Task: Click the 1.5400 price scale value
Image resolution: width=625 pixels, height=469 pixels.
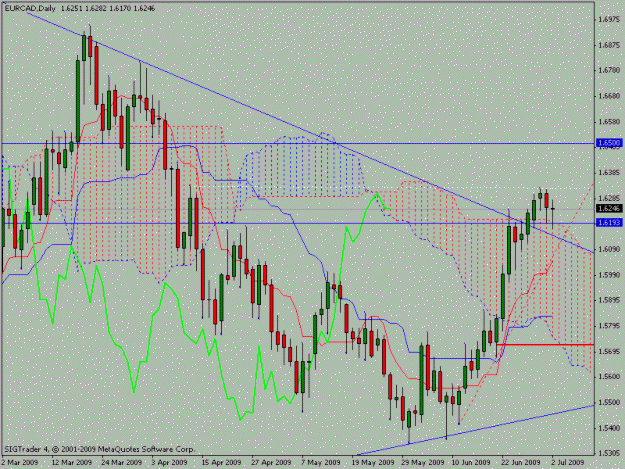Action: coord(610,428)
